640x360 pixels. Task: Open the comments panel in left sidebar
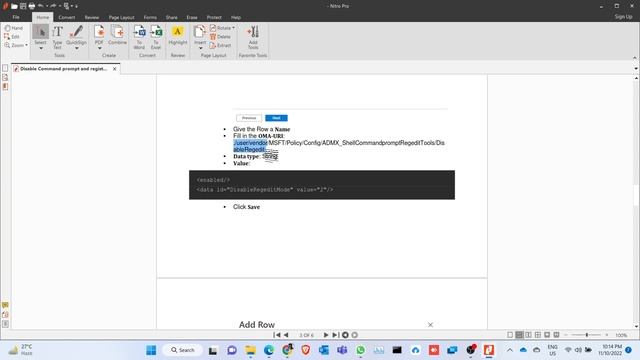pos(5,305)
